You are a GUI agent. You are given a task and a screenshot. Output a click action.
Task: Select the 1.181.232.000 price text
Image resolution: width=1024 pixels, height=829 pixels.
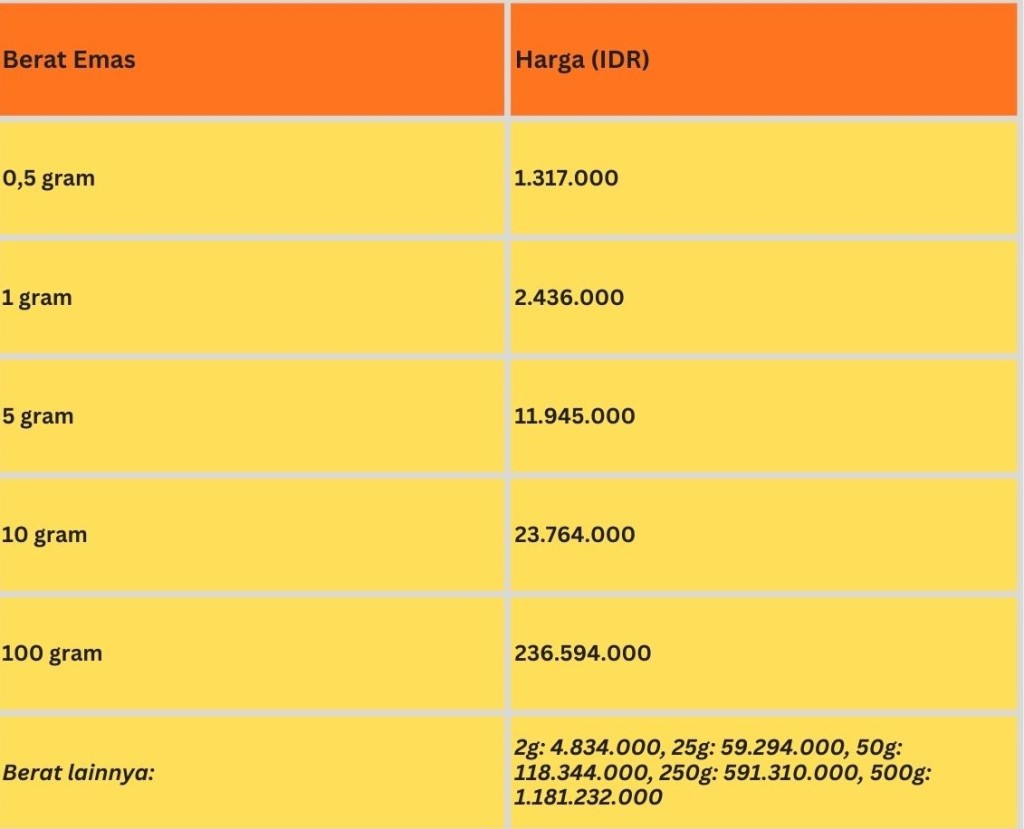[x=588, y=797]
